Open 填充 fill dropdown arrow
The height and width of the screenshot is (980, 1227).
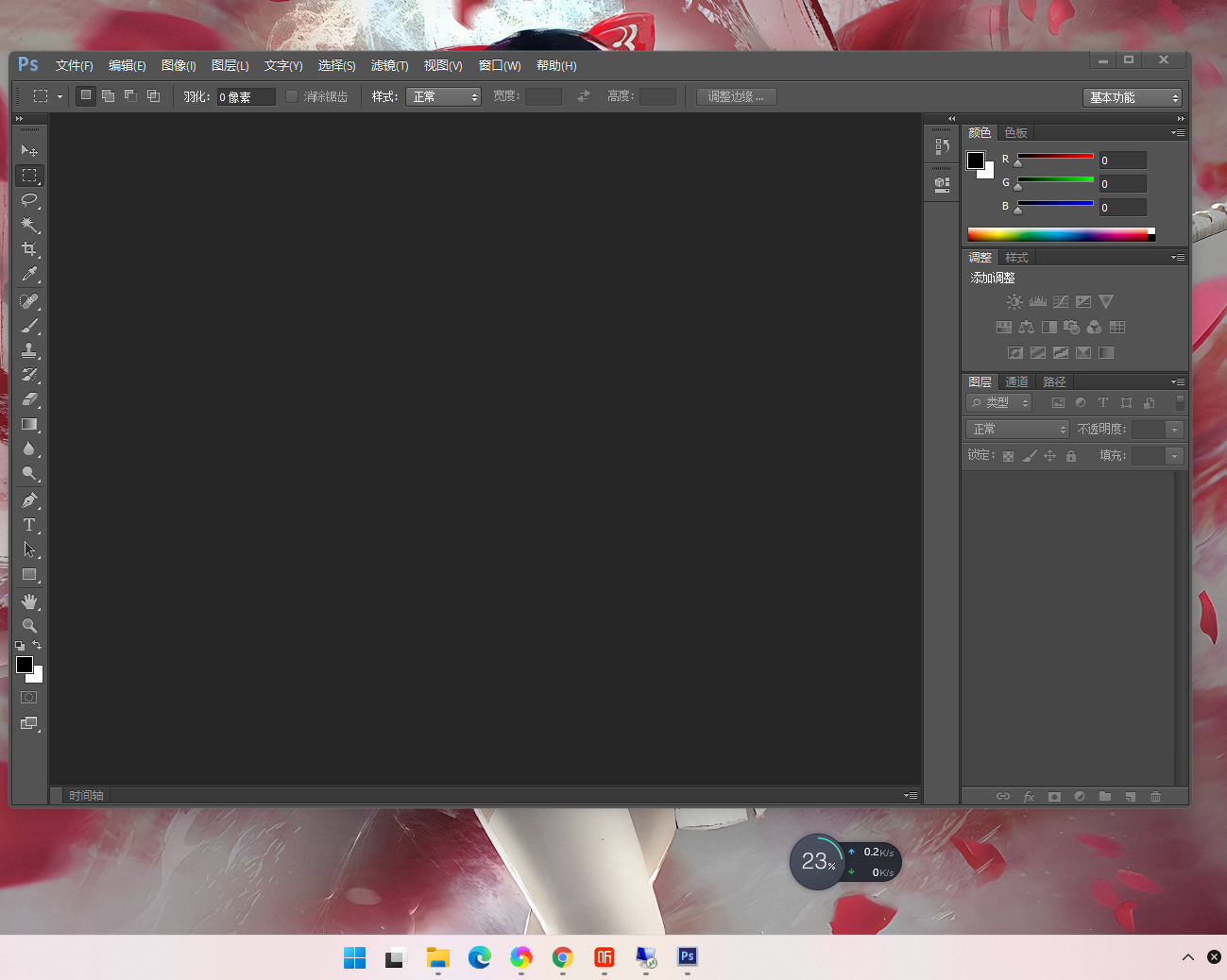click(x=1175, y=456)
